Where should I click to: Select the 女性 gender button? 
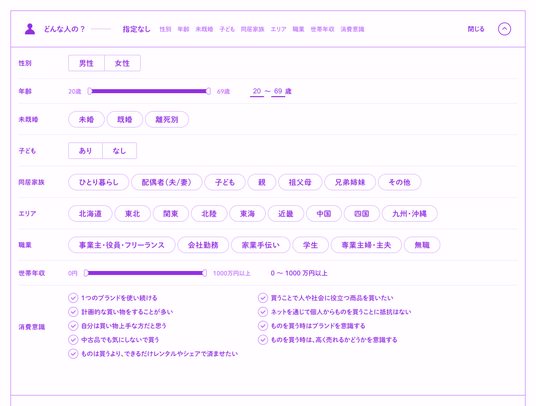(x=122, y=63)
